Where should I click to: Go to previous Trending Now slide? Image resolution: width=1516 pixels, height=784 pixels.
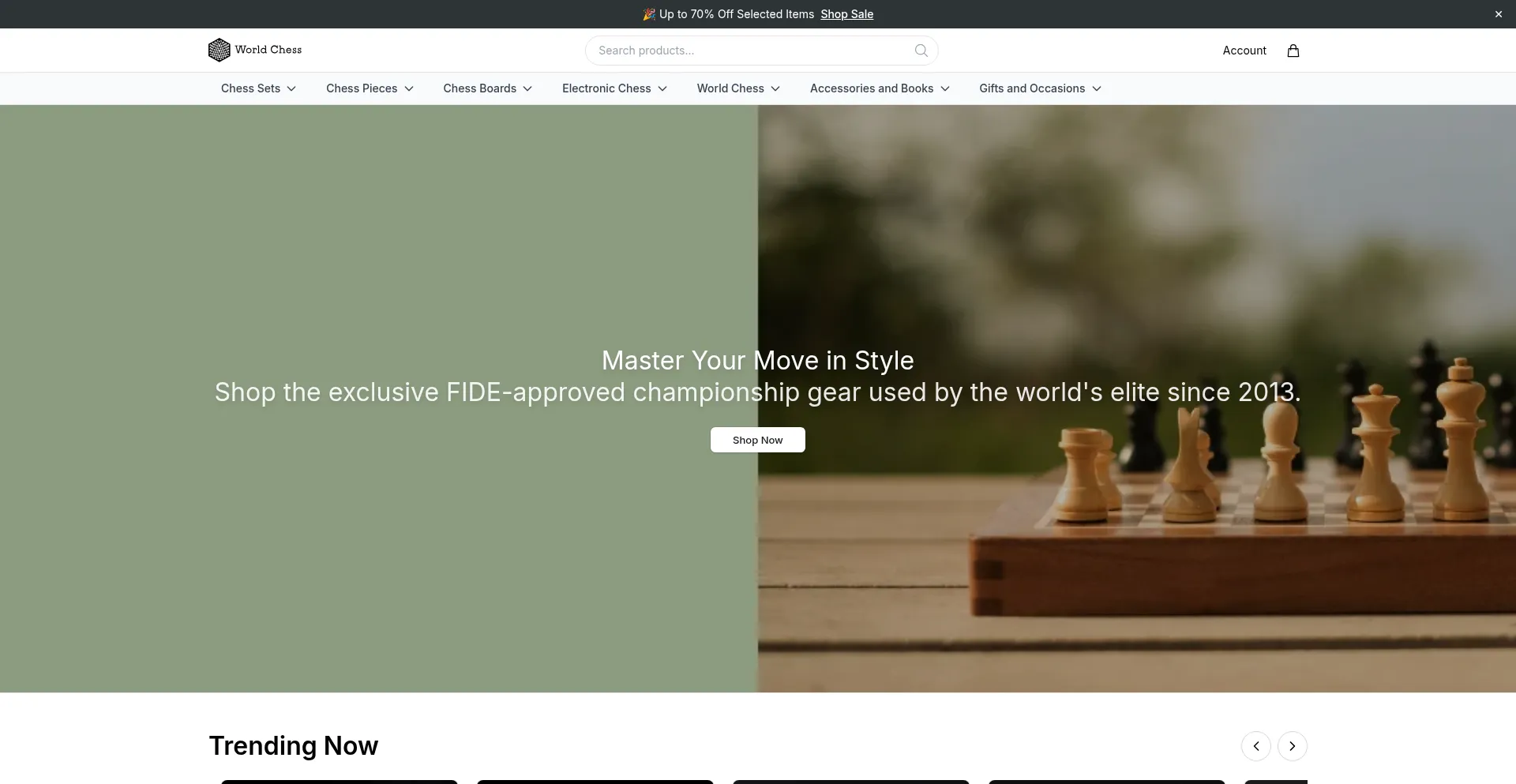(1256, 746)
